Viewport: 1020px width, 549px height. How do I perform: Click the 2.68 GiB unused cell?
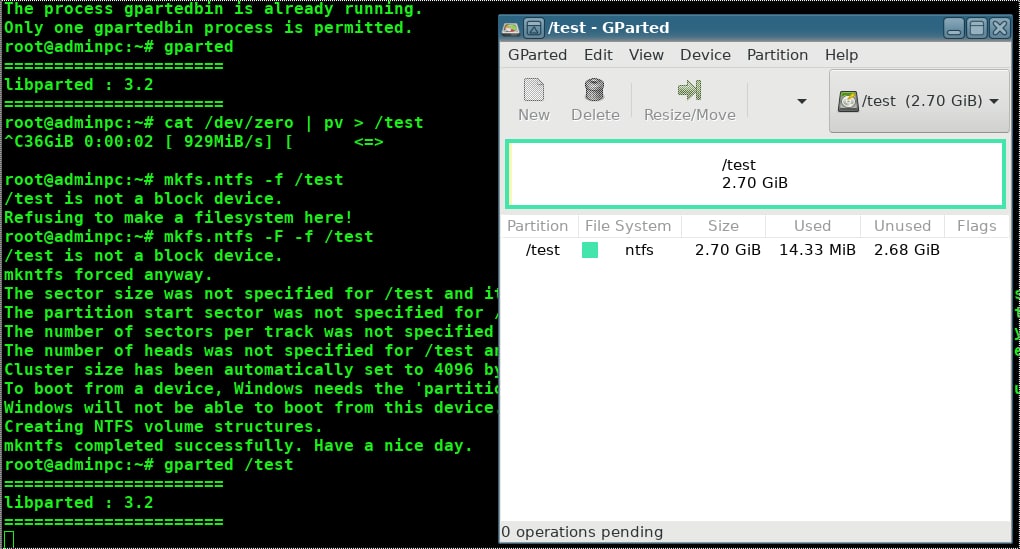pyautogui.click(x=907, y=250)
